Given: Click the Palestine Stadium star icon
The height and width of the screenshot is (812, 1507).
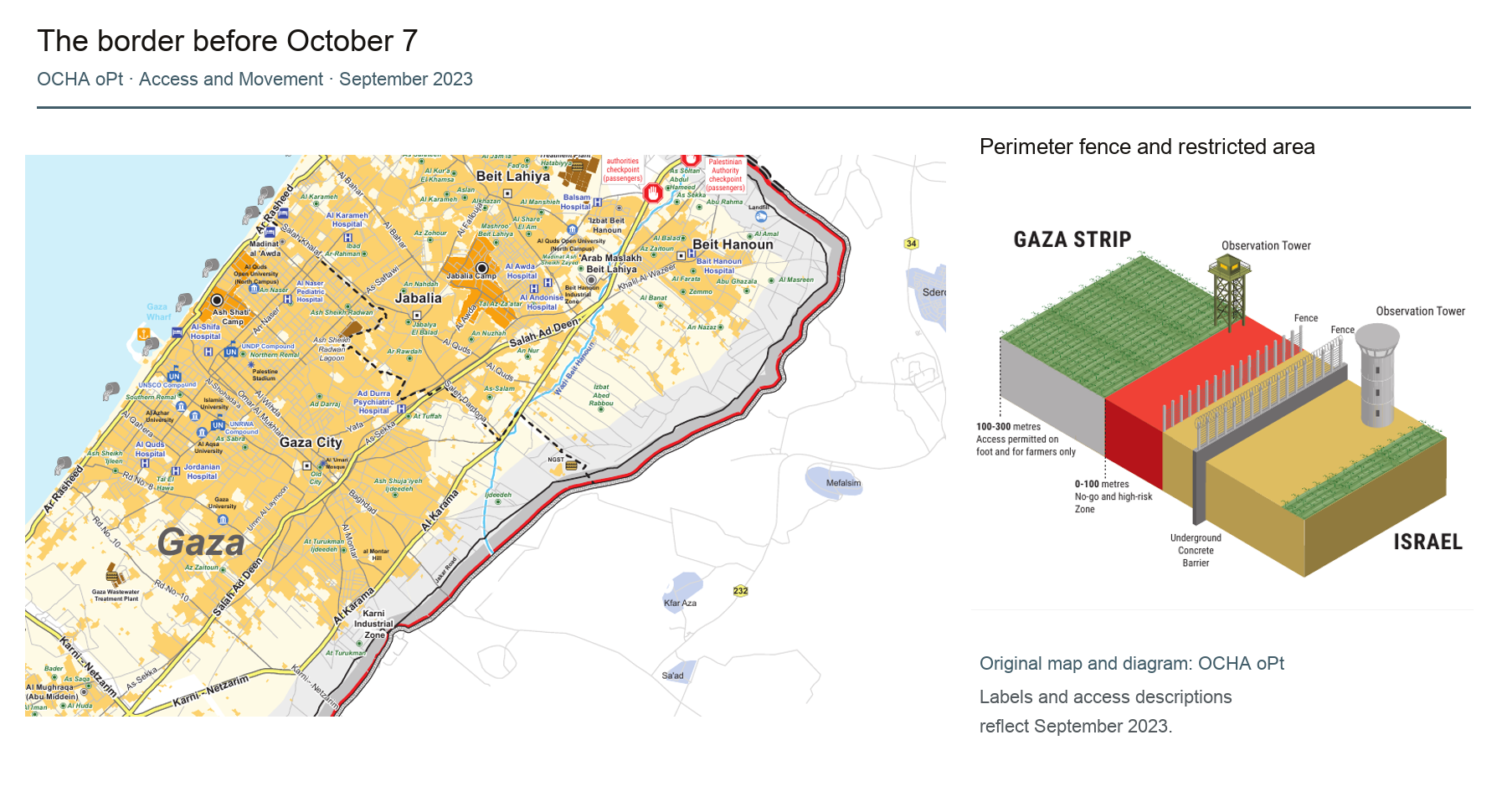Looking at the screenshot, I should pos(251,364).
